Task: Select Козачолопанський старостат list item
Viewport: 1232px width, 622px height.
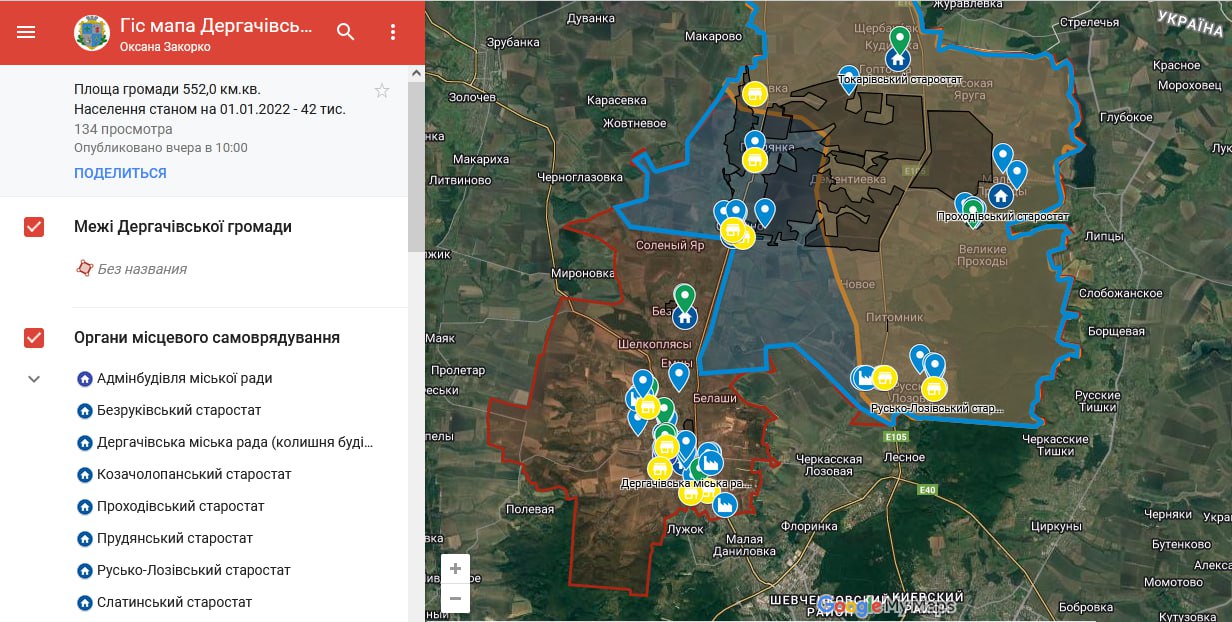Action: click(194, 474)
